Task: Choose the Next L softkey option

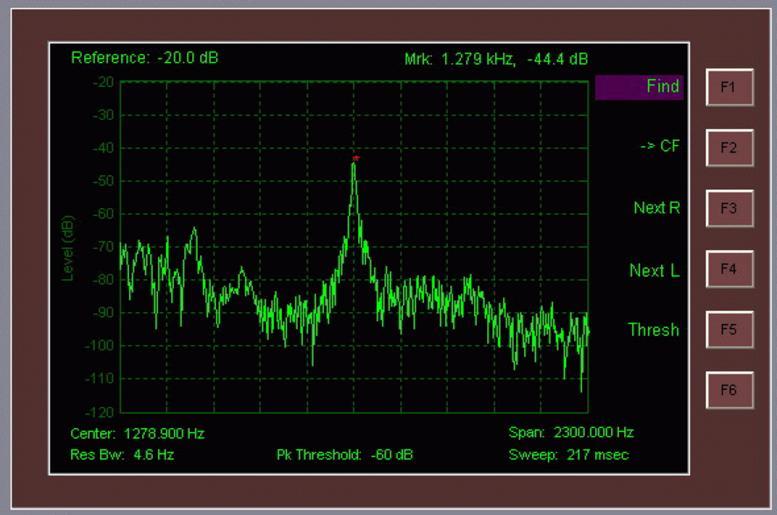Action: tap(654, 270)
